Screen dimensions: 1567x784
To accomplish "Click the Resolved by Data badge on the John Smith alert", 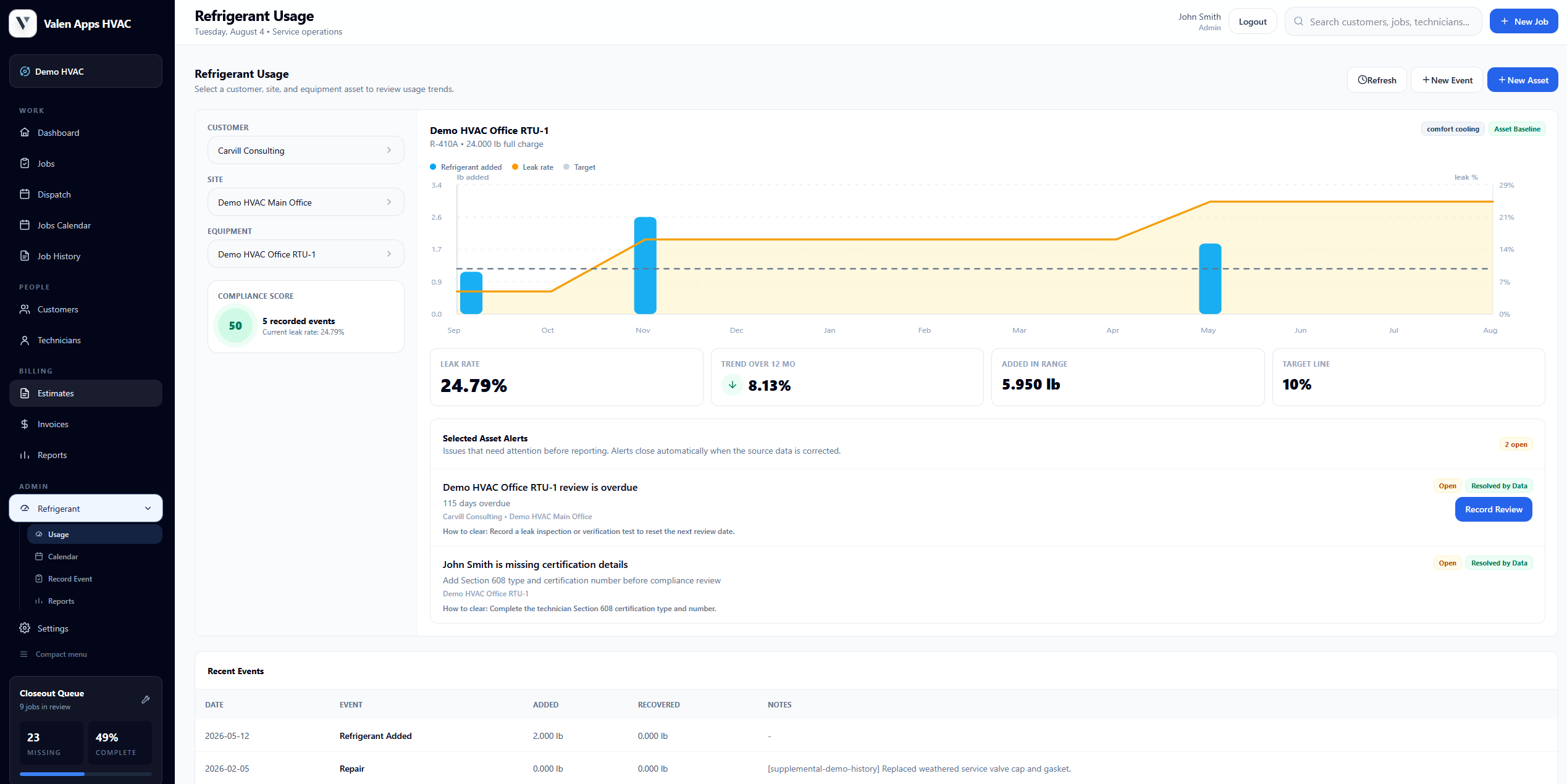I will tap(1499, 562).
